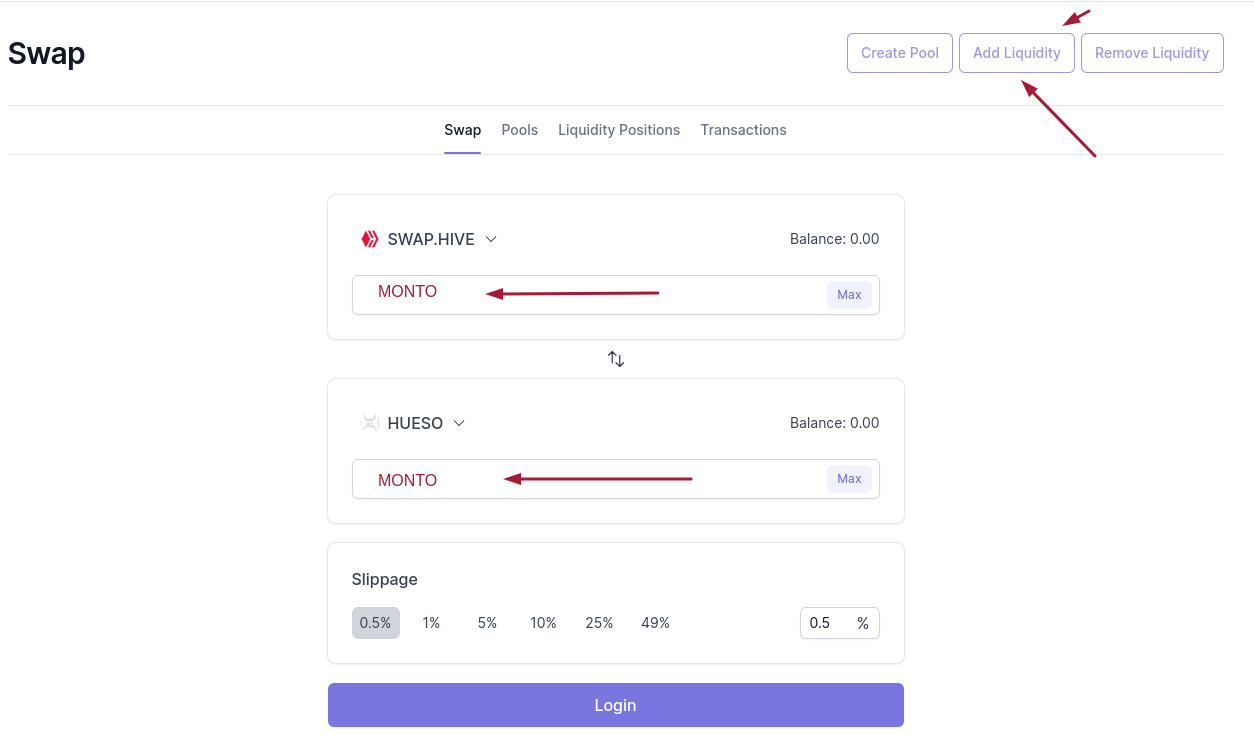This screenshot has height=747, width=1254.
Task: Click the HUESO token name
Action: click(x=415, y=423)
